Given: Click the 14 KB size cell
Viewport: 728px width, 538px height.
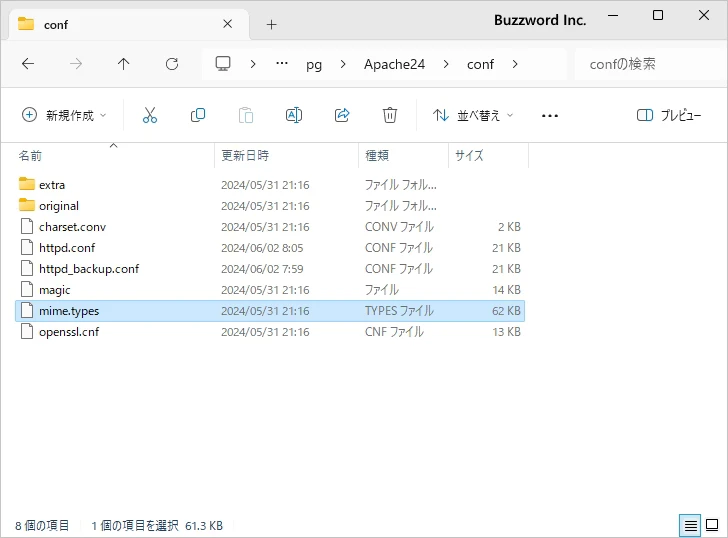Looking at the screenshot, I should [506, 290].
